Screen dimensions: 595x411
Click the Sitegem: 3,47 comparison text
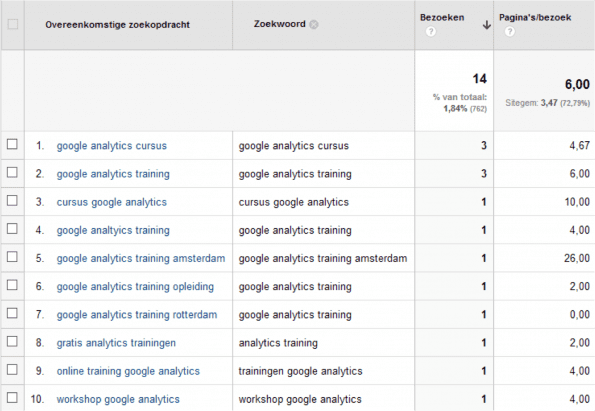click(x=548, y=103)
